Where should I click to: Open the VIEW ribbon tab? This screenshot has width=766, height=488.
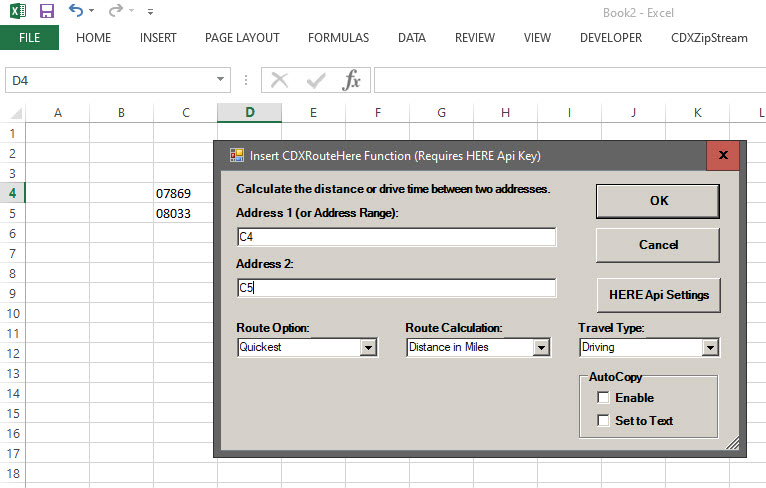[x=537, y=38]
